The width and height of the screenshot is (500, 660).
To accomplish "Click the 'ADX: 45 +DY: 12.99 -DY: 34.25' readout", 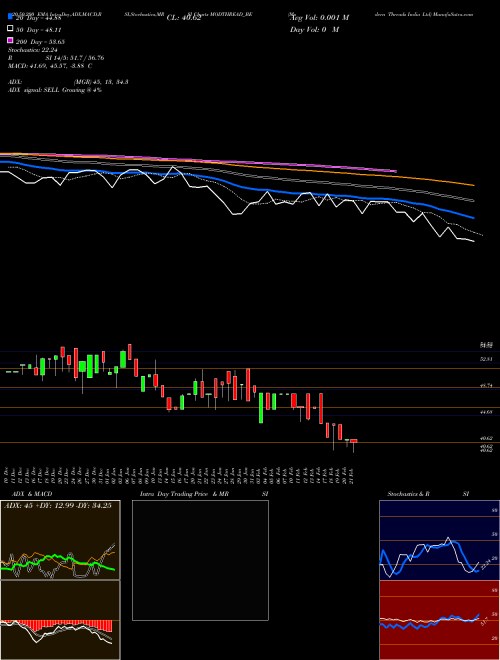I will [58, 506].
